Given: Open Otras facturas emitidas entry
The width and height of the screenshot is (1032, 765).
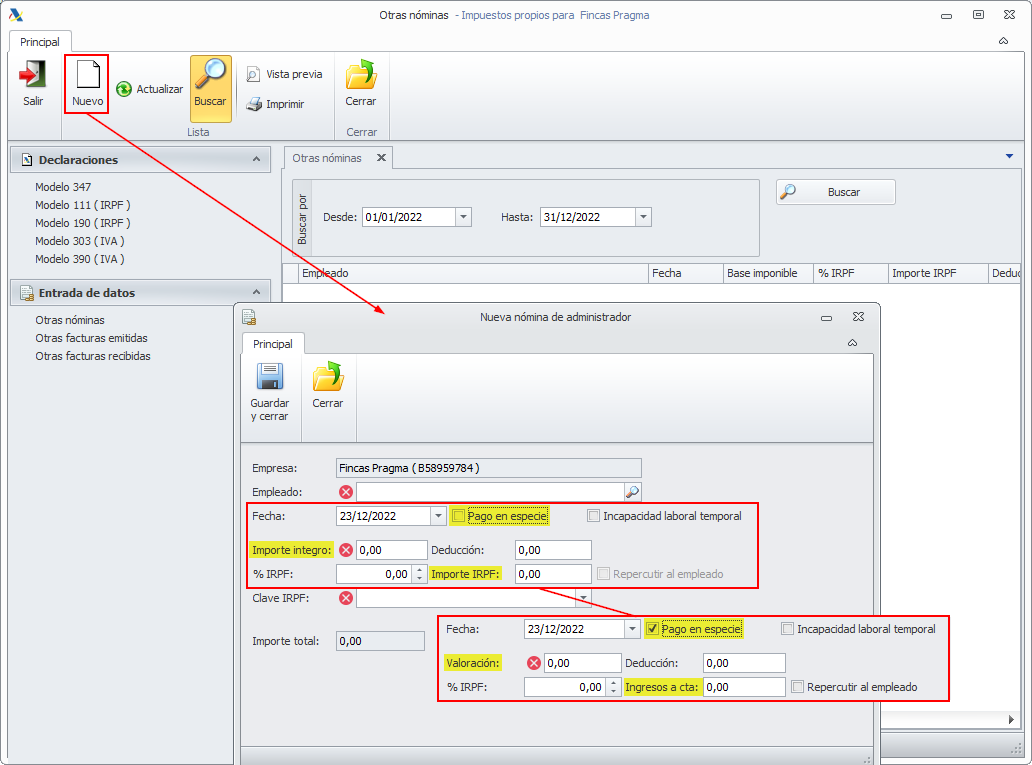Looking at the screenshot, I should click(91, 338).
